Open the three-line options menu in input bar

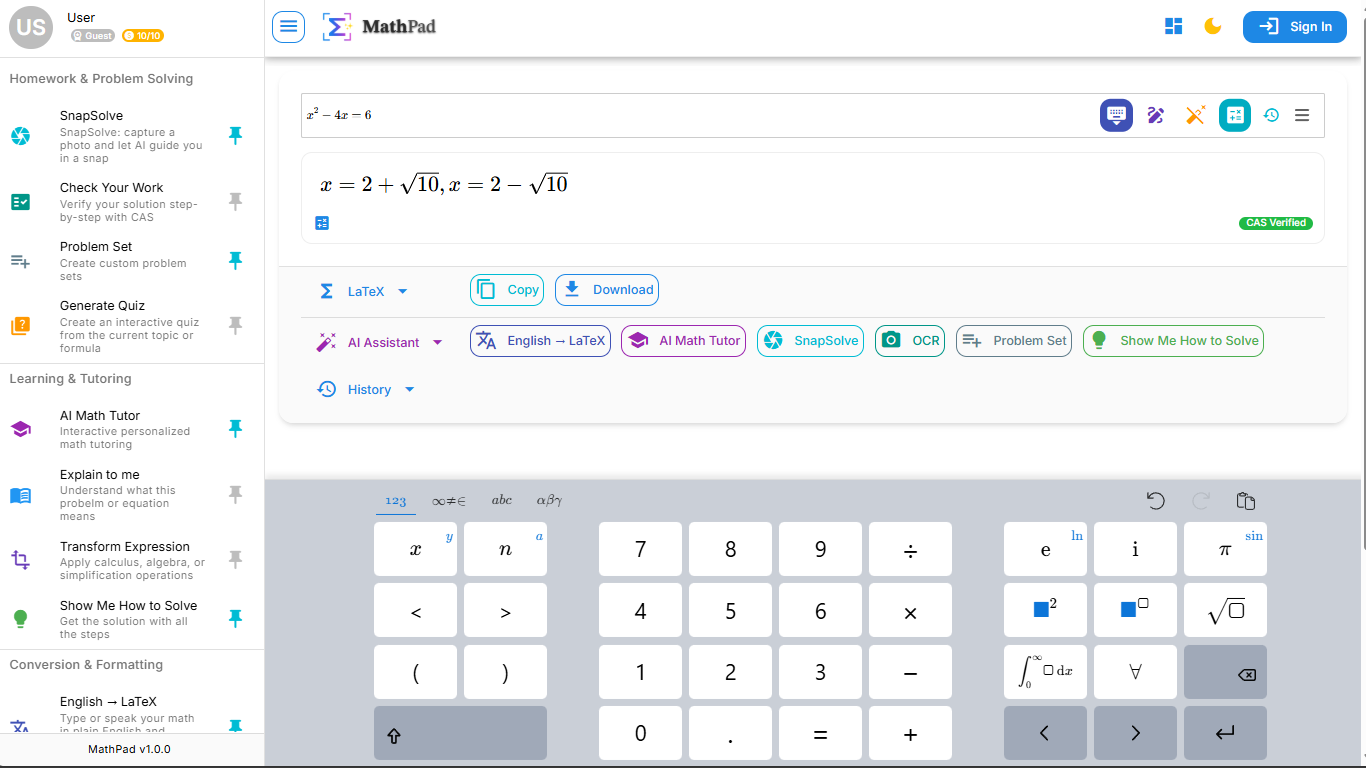pyautogui.click(x=1302, y=115)
